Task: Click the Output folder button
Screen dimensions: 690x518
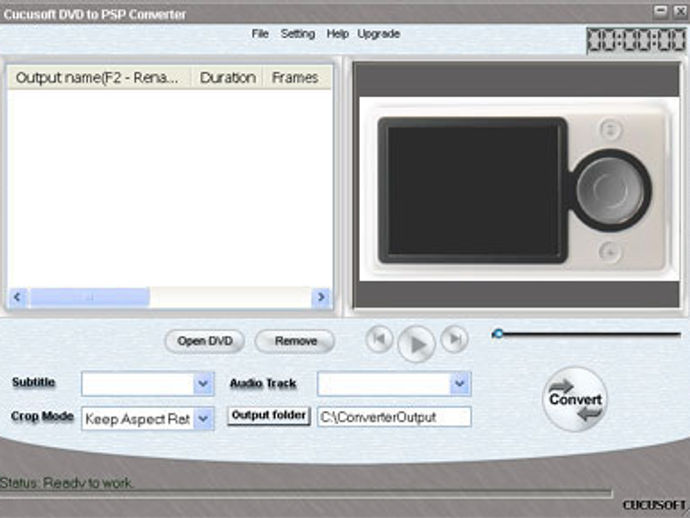Action: (269, 415)
